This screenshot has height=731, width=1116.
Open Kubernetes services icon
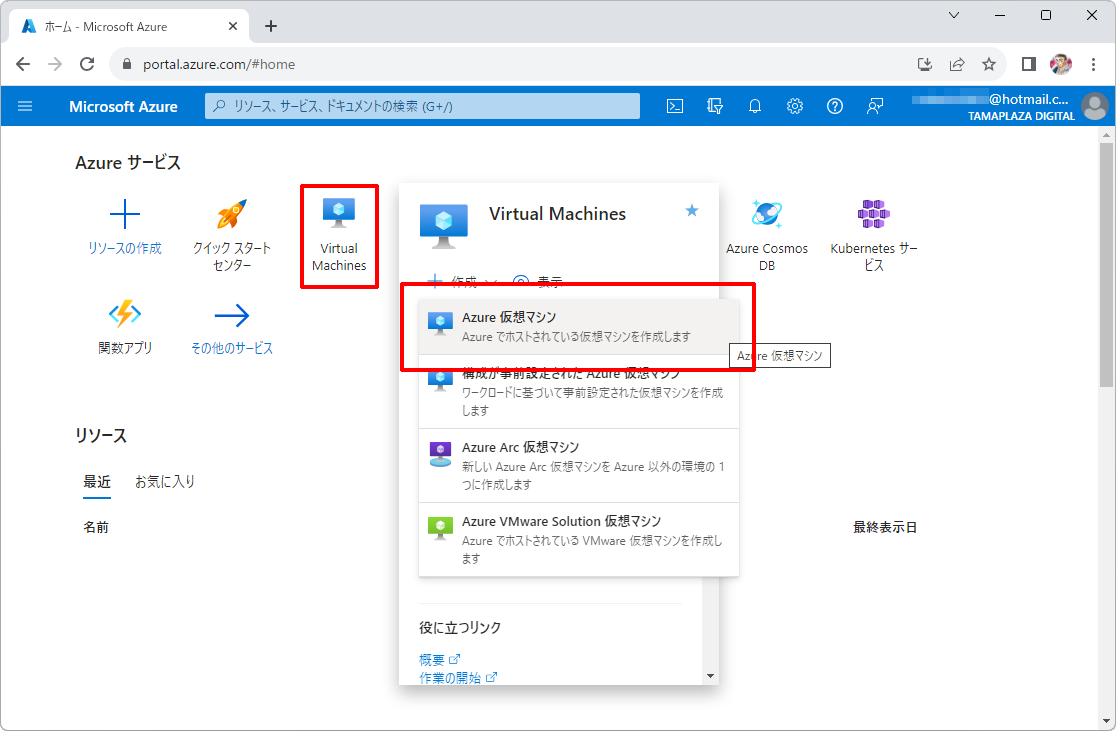[x=874, y=214]
